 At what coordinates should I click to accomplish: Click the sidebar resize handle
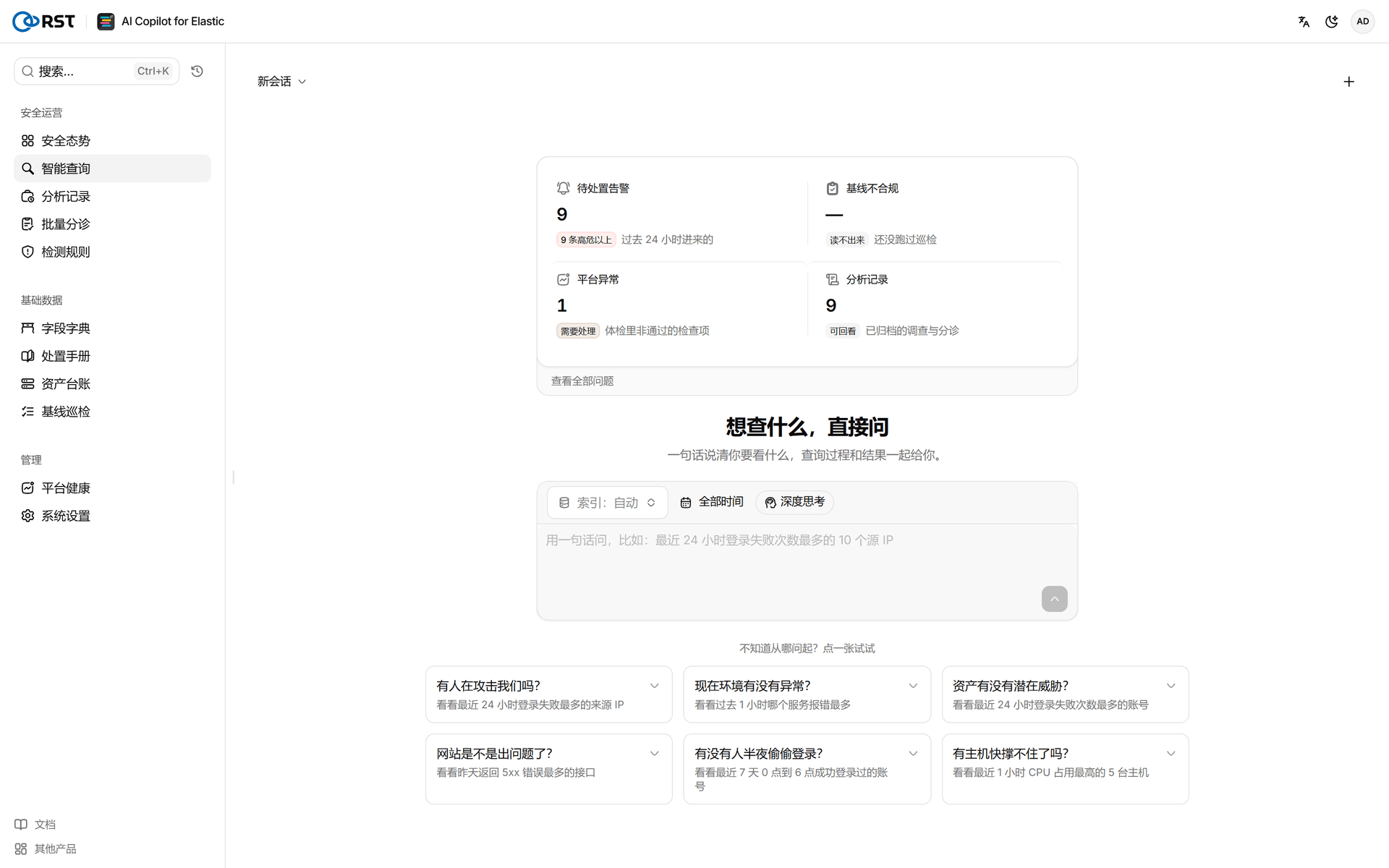point(233,477)
